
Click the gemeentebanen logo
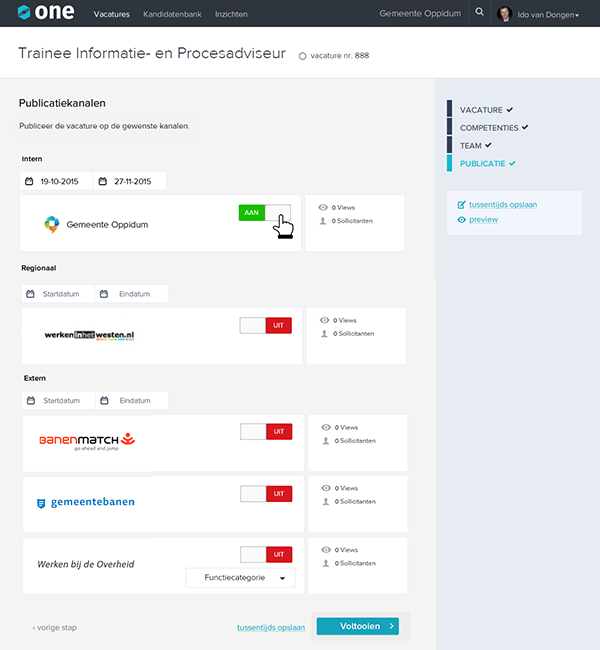coord(85,502)
